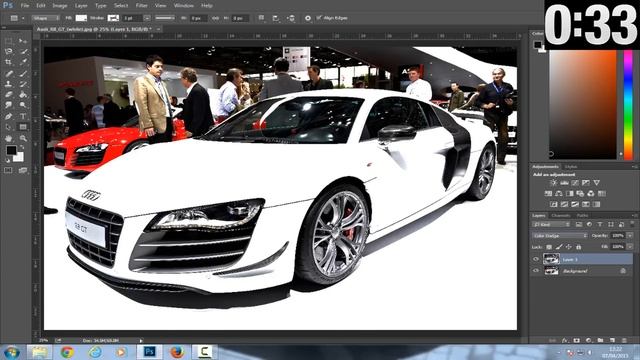The width and height of the screenshot is (640, 360).
Task: Add Exposure adjustment
Action: pyautogui.click(x=586, y=183)
